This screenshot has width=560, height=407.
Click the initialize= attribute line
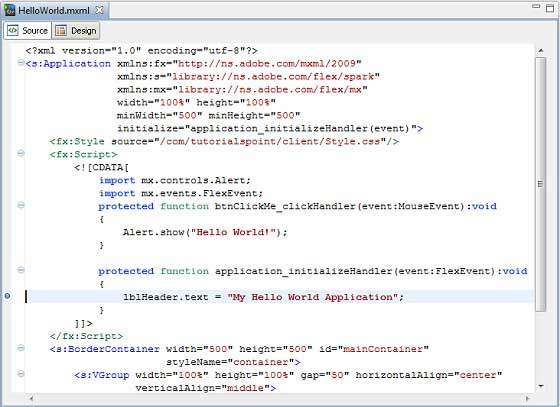(x=270, y=129)
